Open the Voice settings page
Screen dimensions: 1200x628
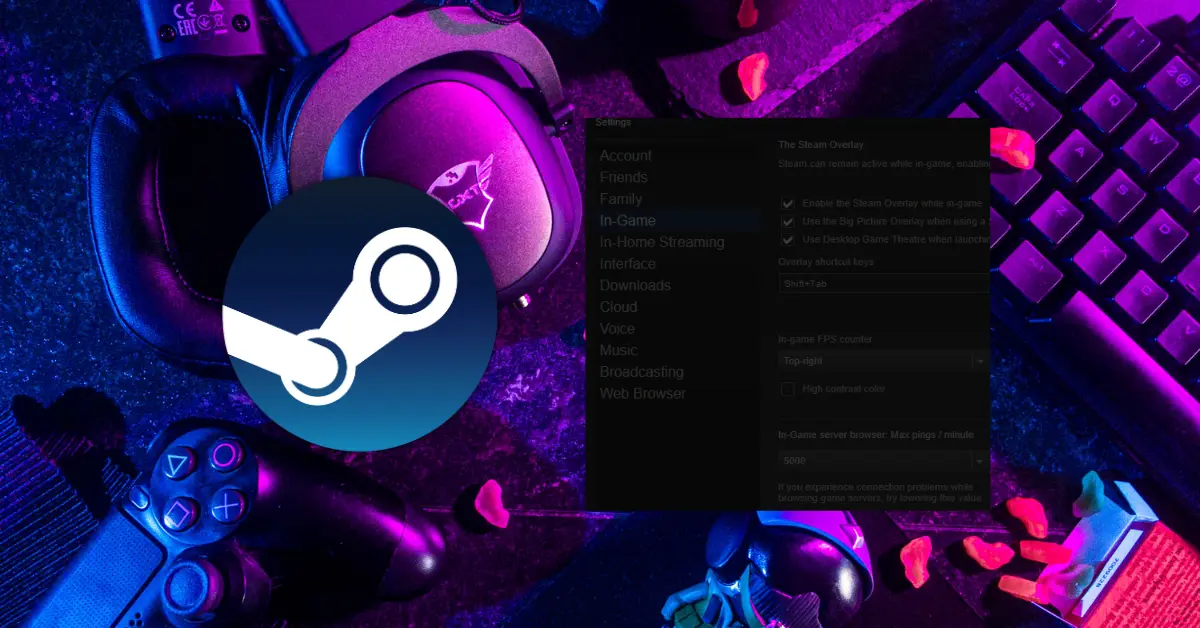pyautogui.click(x=617, y=328)
